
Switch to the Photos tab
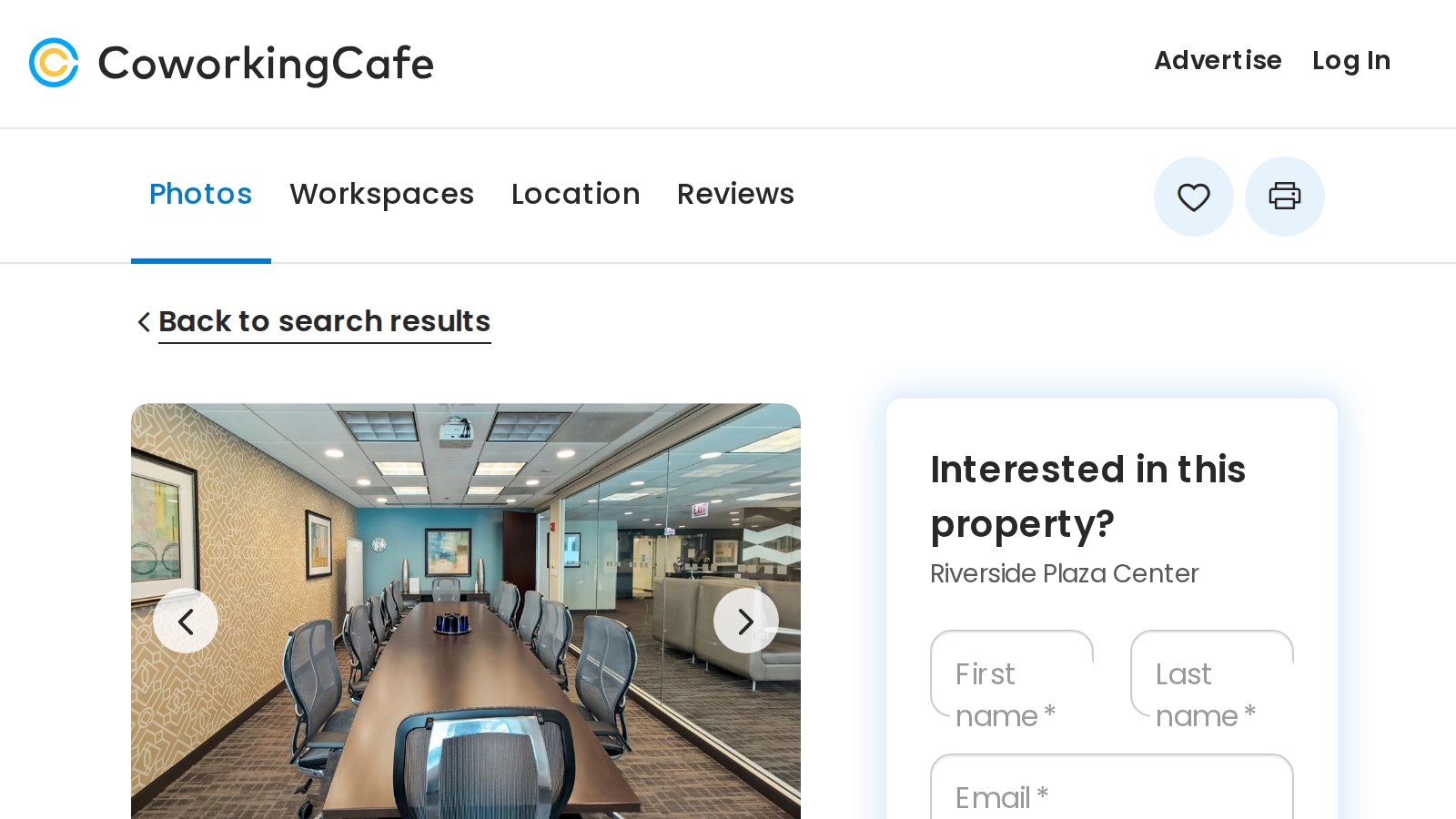click(x=200, y=194)
